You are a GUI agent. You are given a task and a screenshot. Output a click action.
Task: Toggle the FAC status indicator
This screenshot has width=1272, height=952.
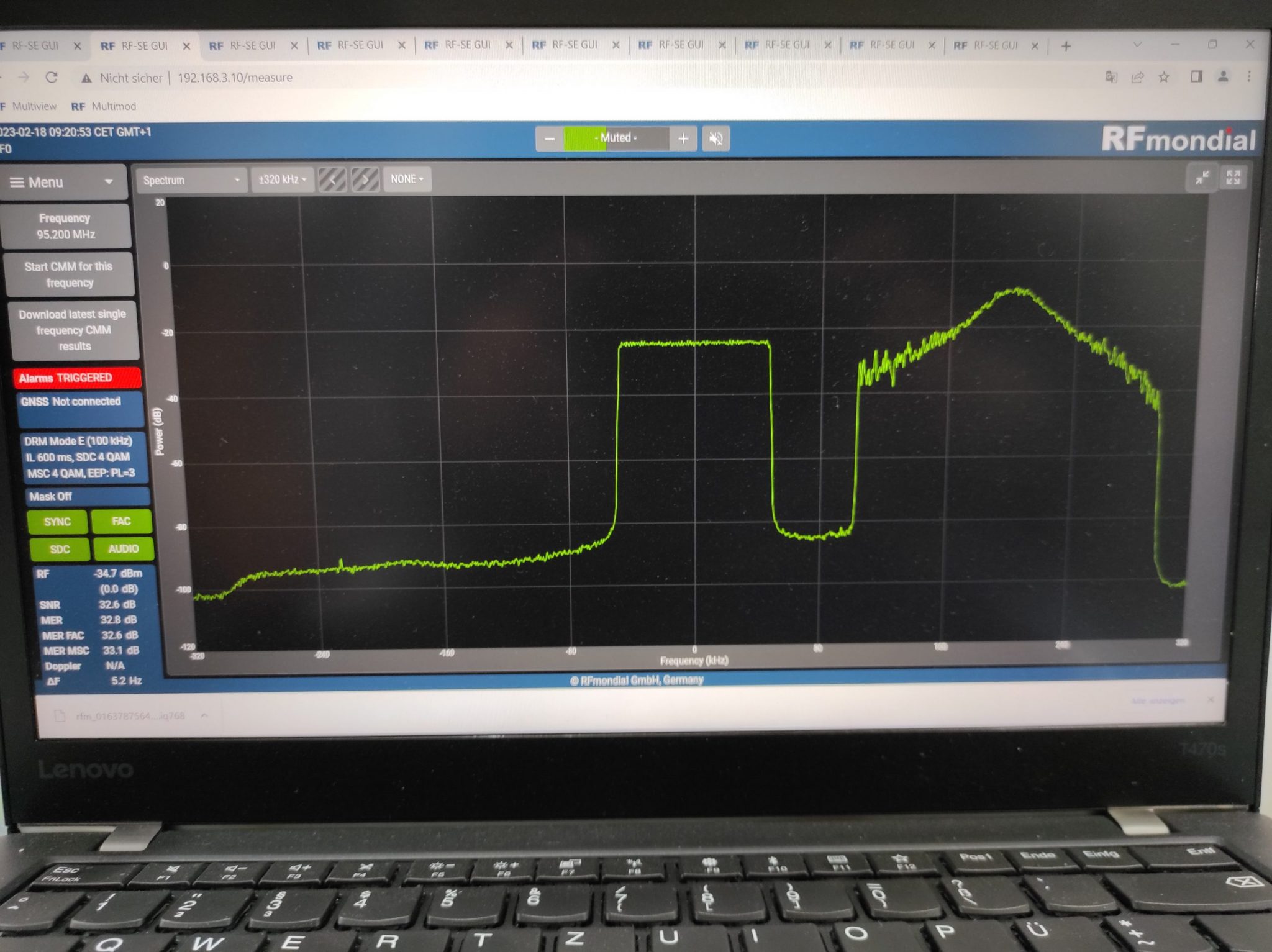tap(122, 522)
